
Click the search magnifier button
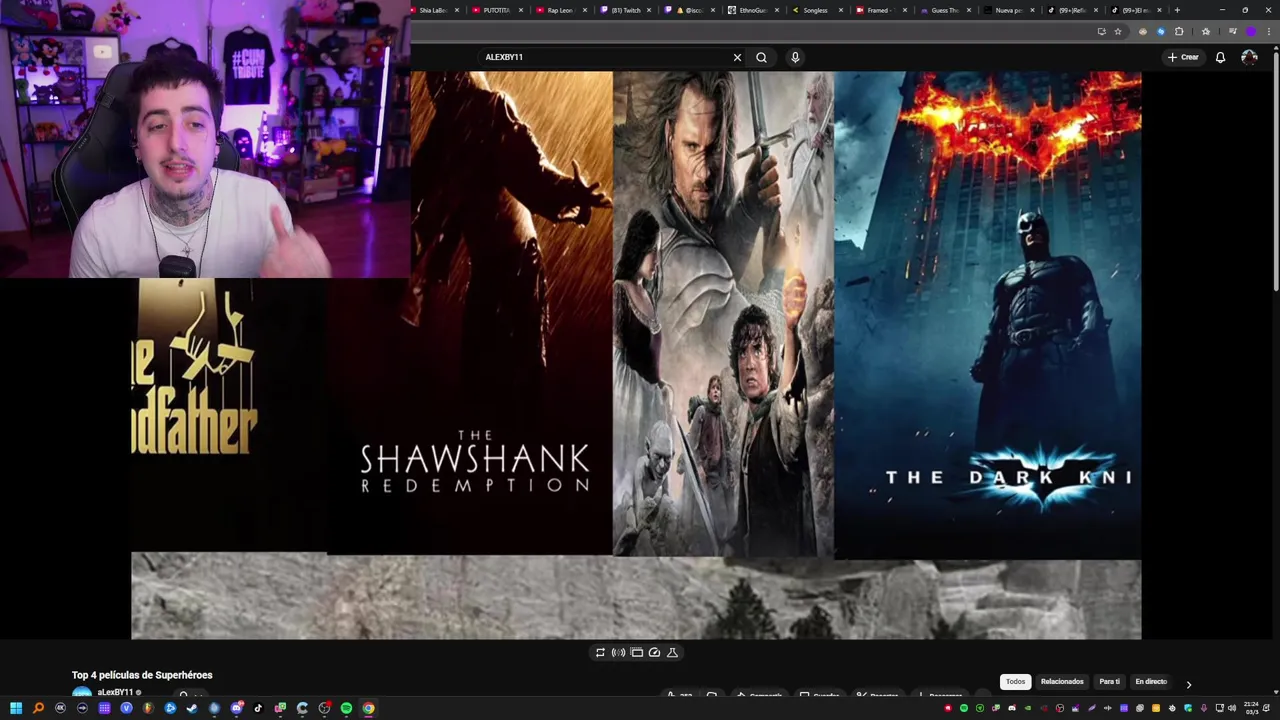tap(761, 57)
